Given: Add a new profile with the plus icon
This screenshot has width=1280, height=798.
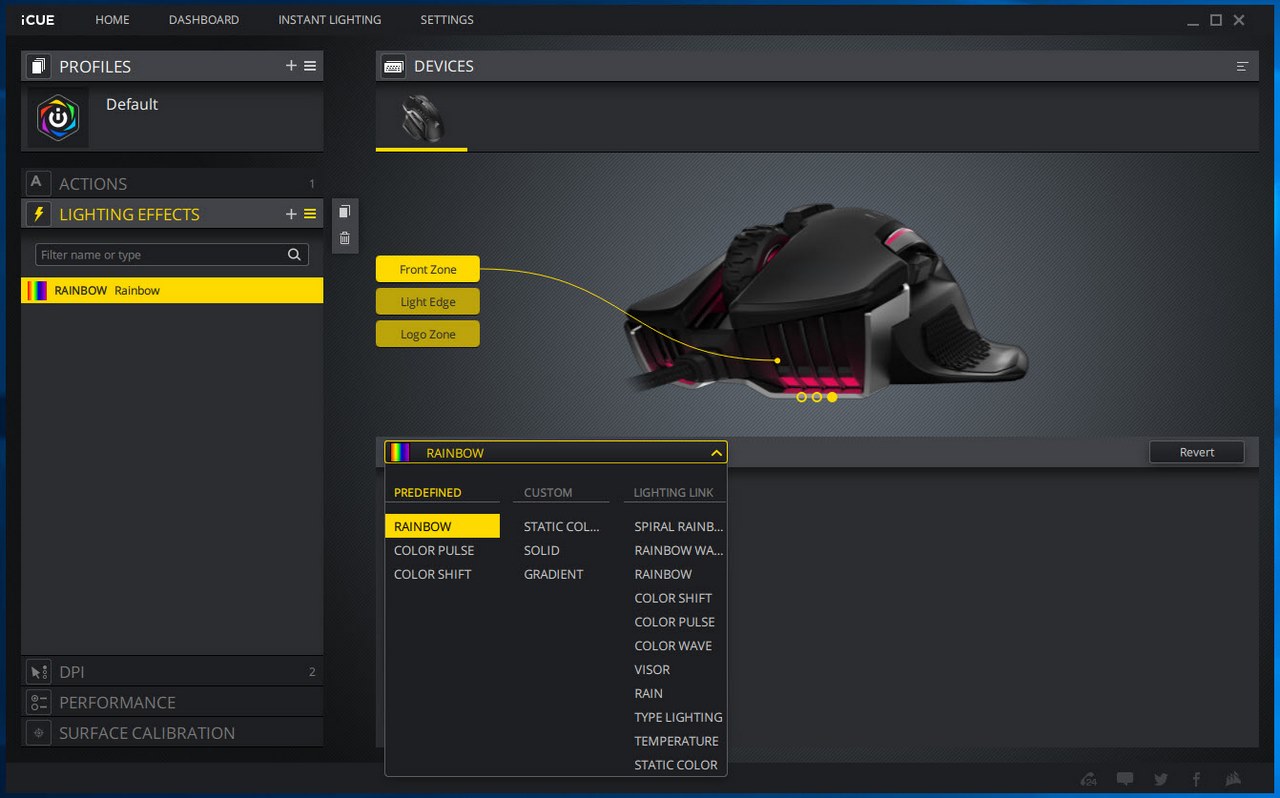Looking at the screenshot, I should tap(291, 66).
